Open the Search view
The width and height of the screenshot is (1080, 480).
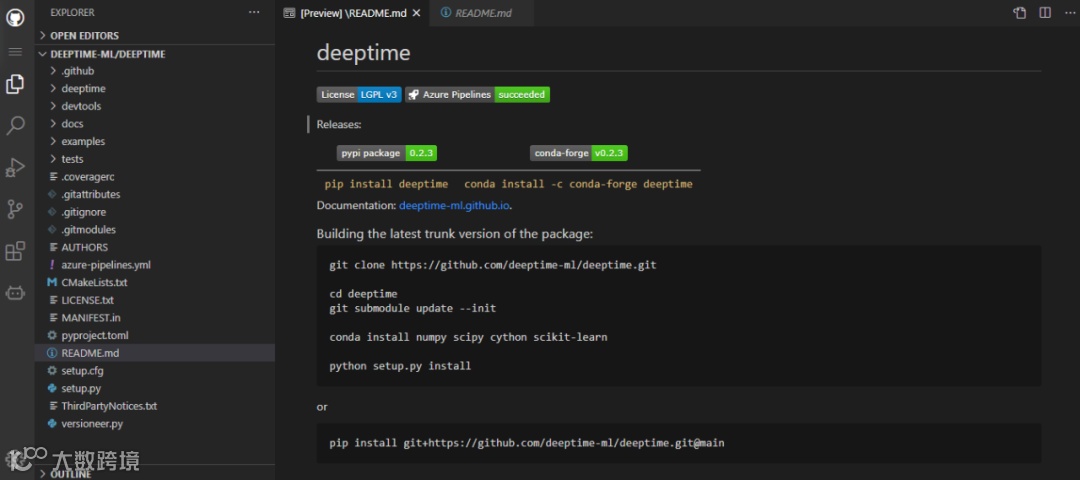(x=15, y=125)
